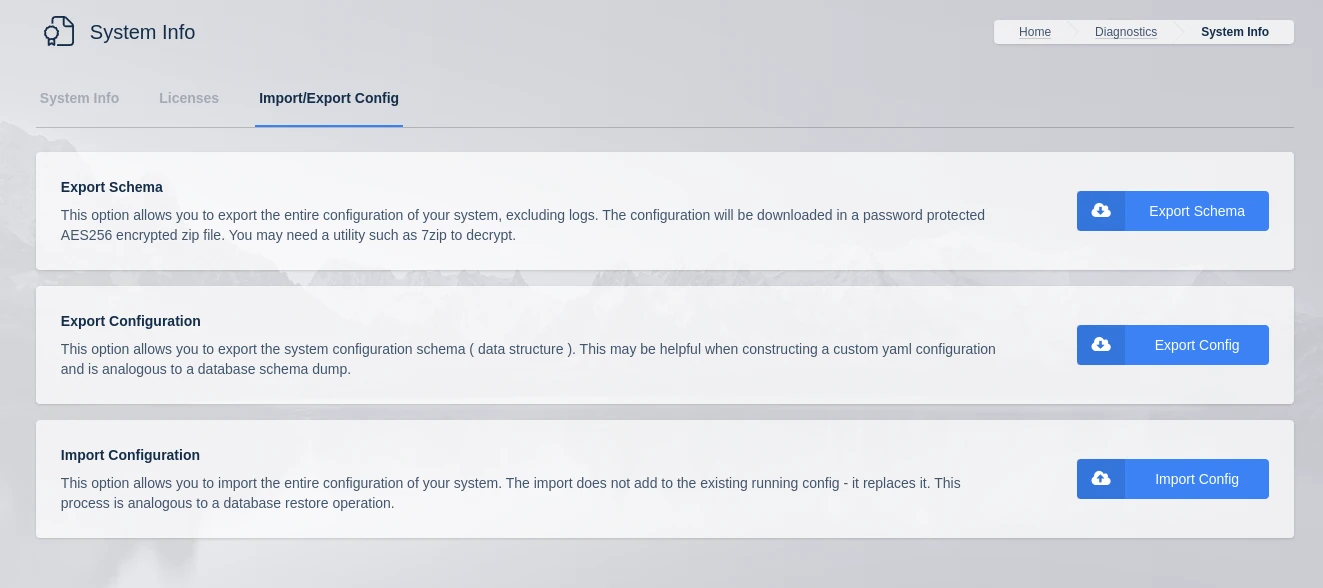Open the Licenses tab
1323x588 pixels.
coord(189,98)
